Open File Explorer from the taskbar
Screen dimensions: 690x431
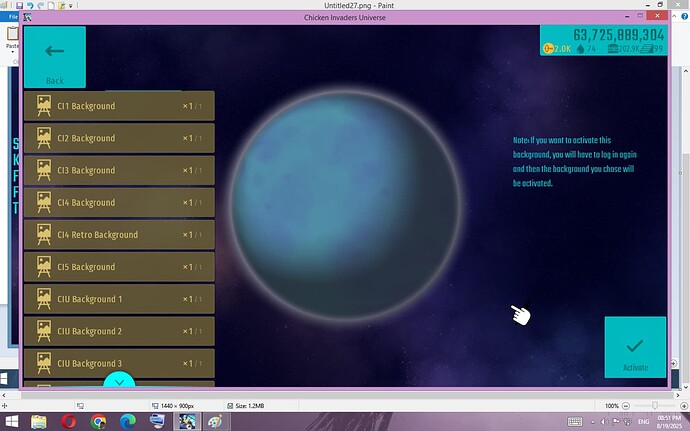(39, 422)
